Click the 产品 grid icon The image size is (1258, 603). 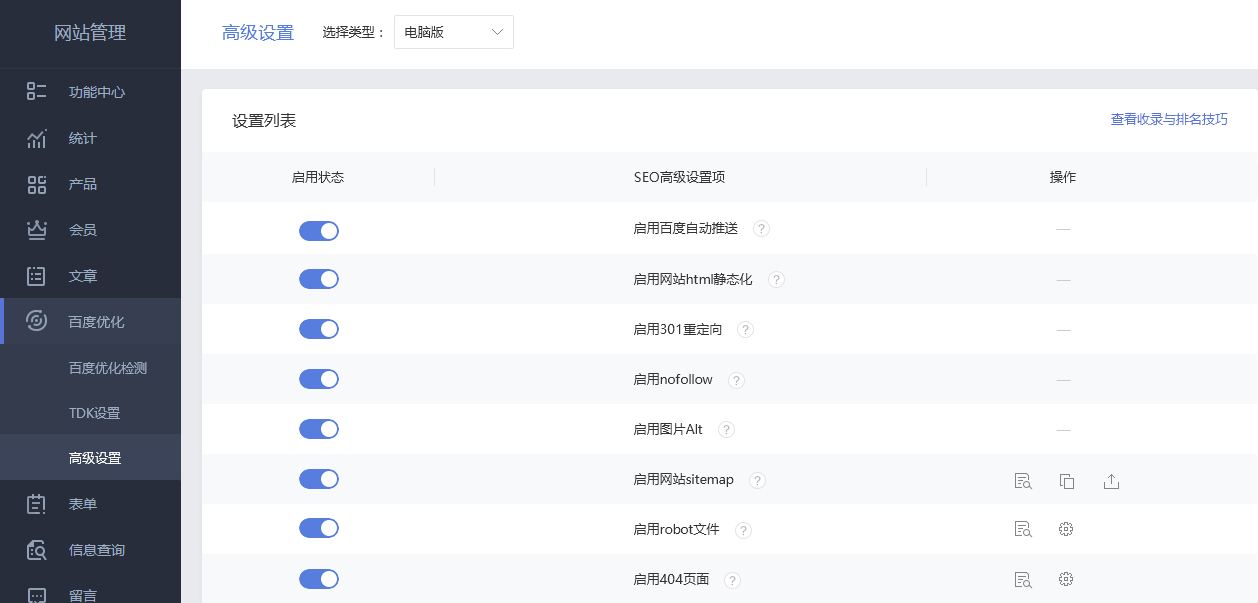(37, 184)
